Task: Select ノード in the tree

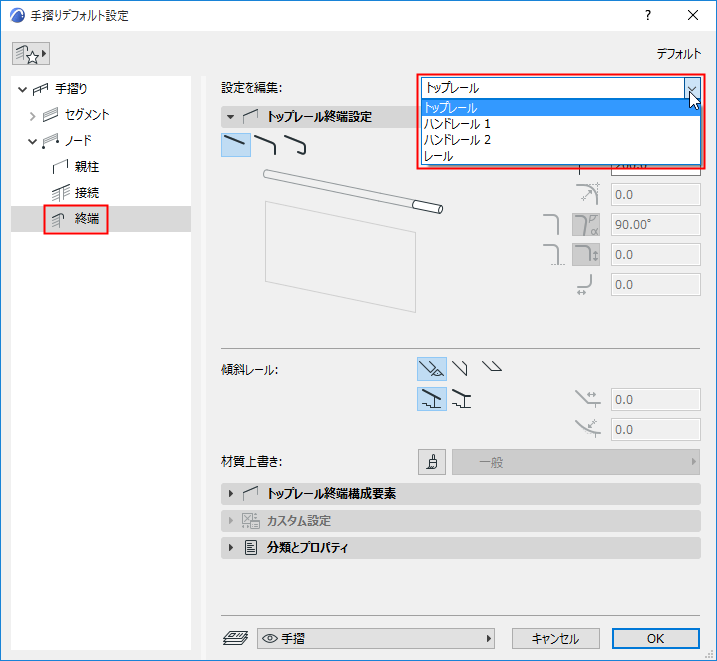Action: point(78,141)
